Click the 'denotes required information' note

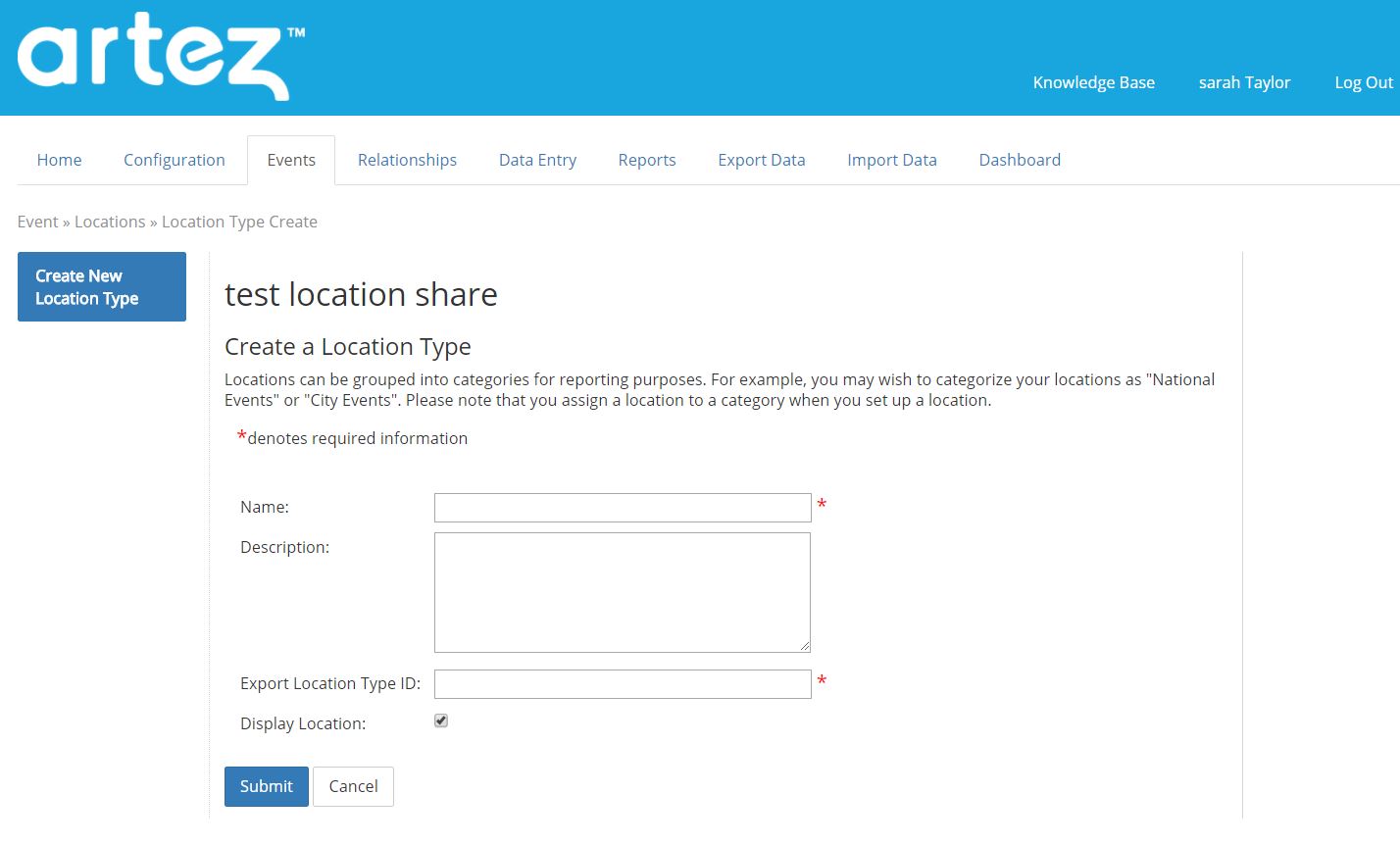358,438
